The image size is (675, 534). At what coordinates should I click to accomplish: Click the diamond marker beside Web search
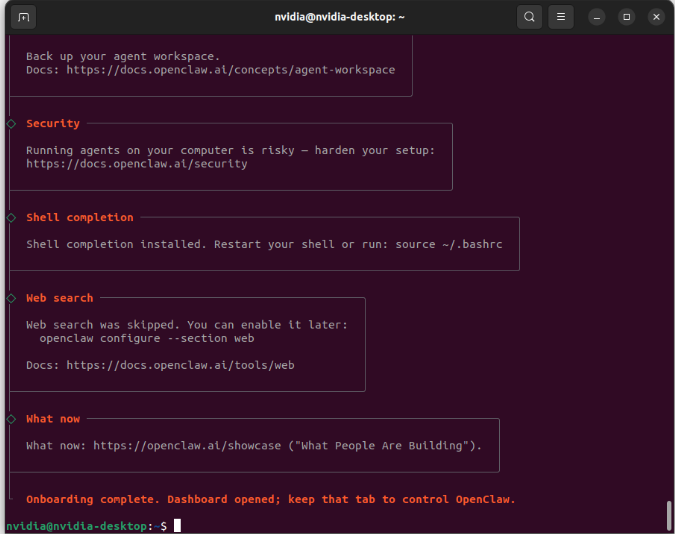(12, 298)
